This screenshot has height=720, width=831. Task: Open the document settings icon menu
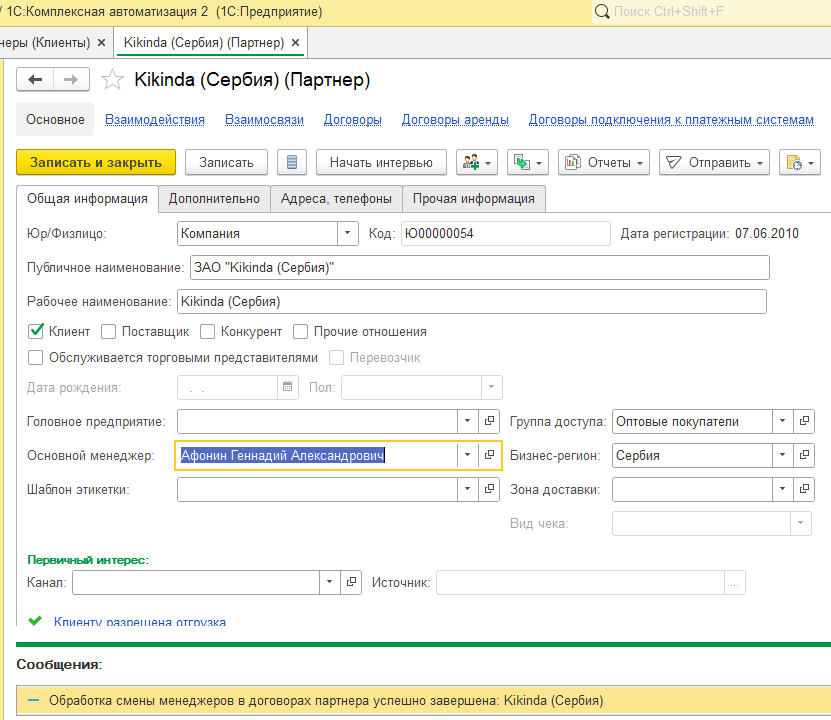coord(800,162)
